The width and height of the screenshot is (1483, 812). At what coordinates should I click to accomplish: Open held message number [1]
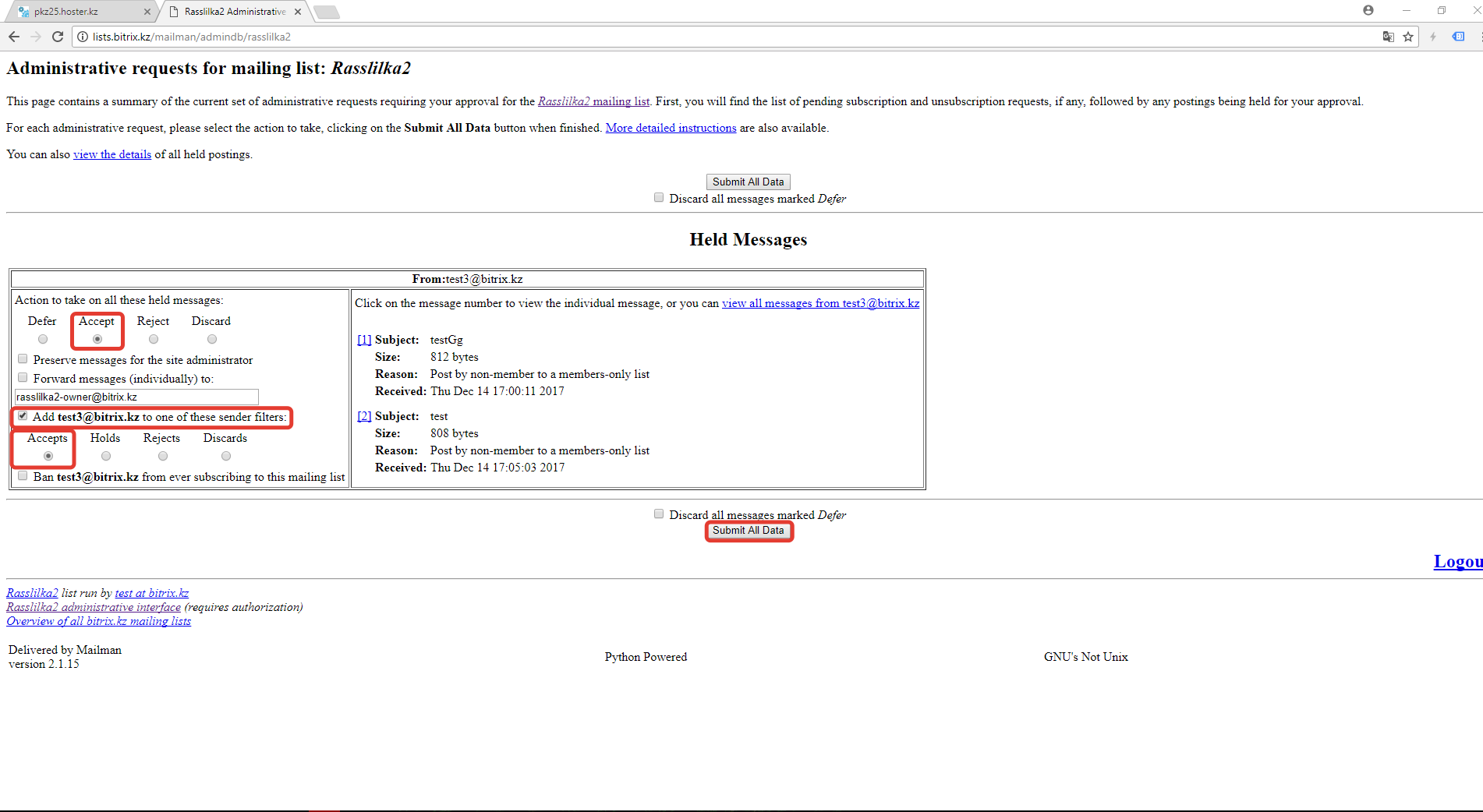pyautogui.click(x=364, y=340)
